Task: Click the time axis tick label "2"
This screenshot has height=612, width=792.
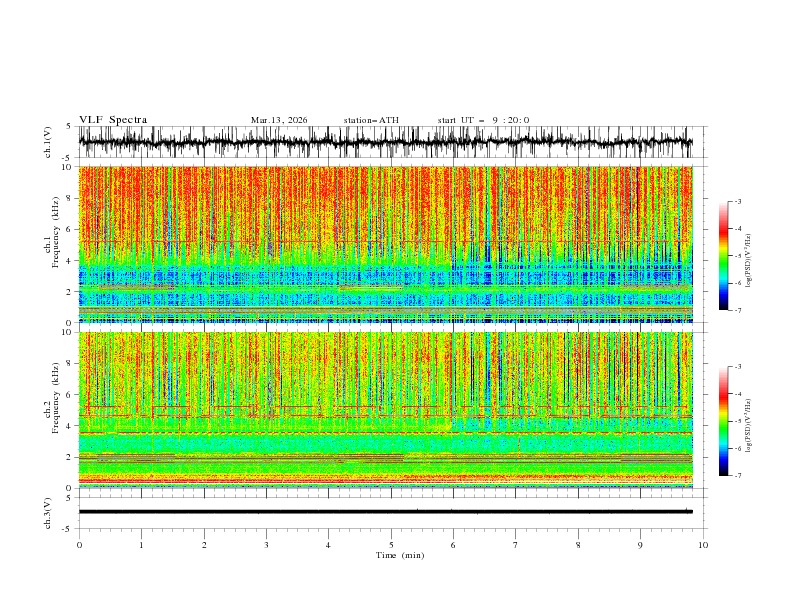Action: click(x=204, y=545)
